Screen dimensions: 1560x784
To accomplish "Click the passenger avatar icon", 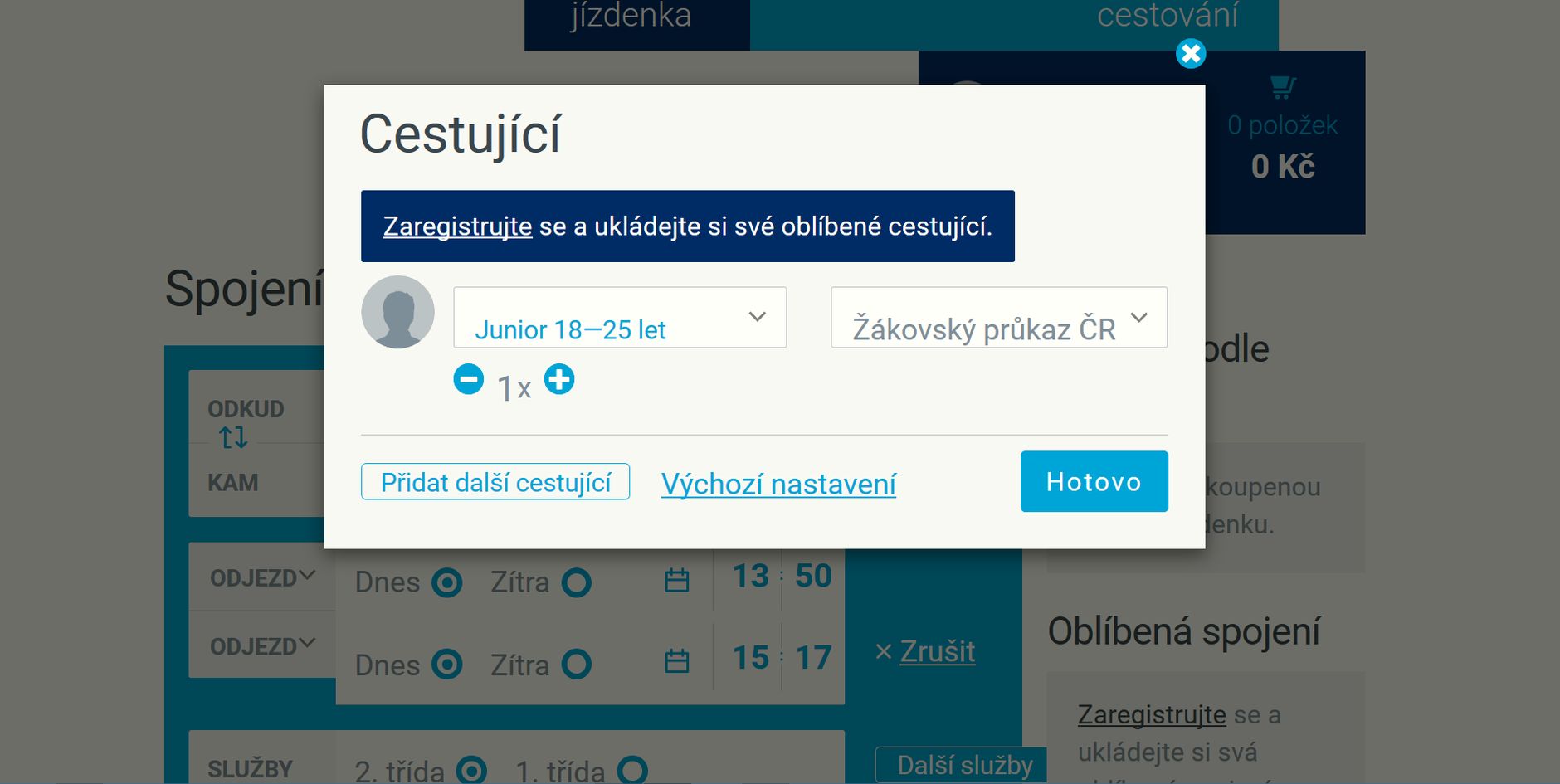I will coord(397,312).
